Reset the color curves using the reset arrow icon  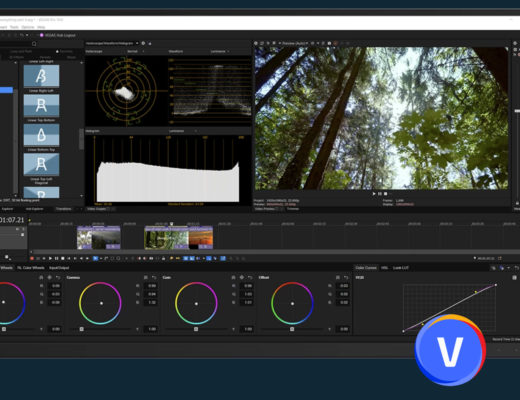pyautogui.click(x=516, y=268)
